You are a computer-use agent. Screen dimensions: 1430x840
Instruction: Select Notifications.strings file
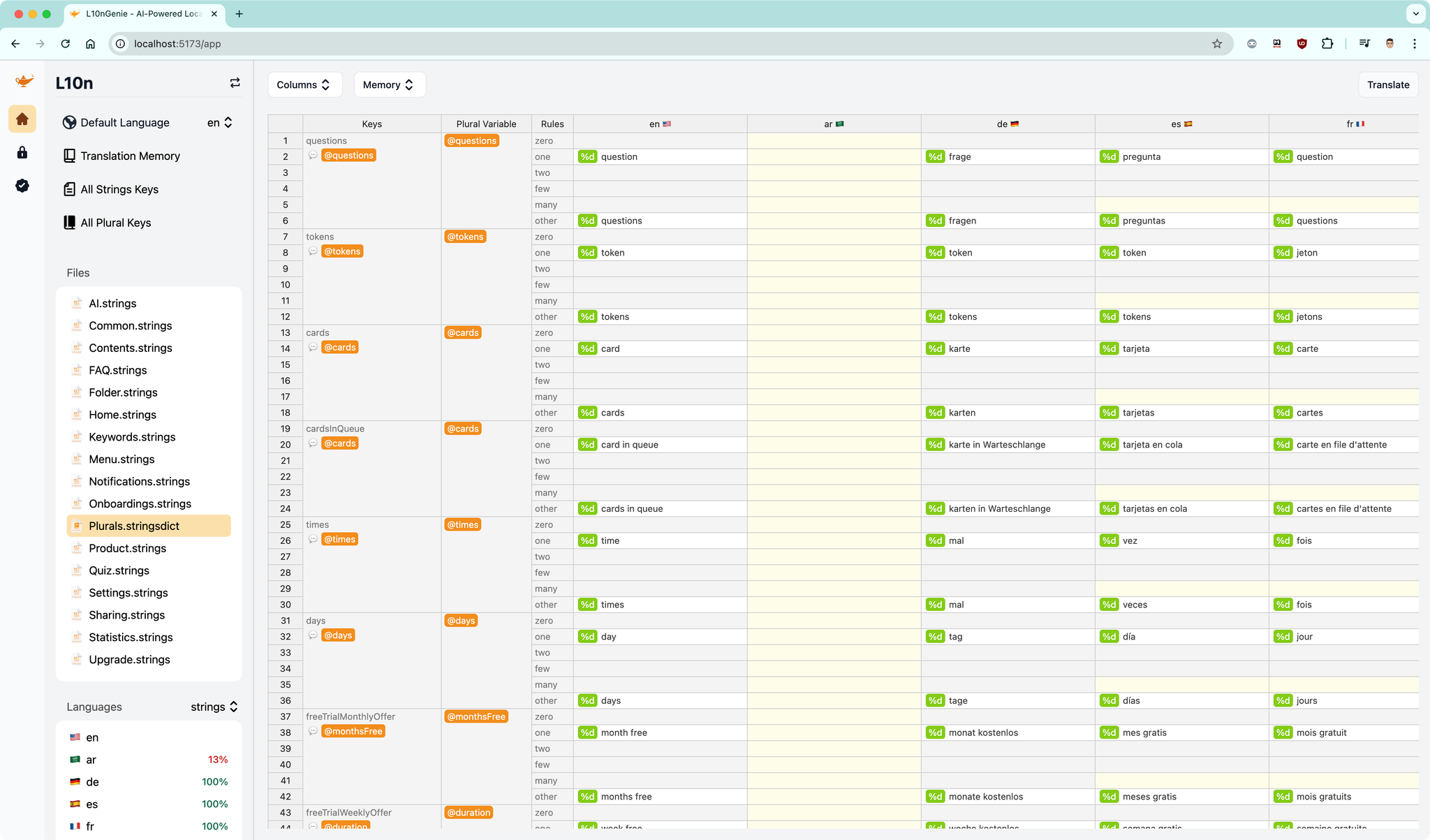click(x=149, y=481)
